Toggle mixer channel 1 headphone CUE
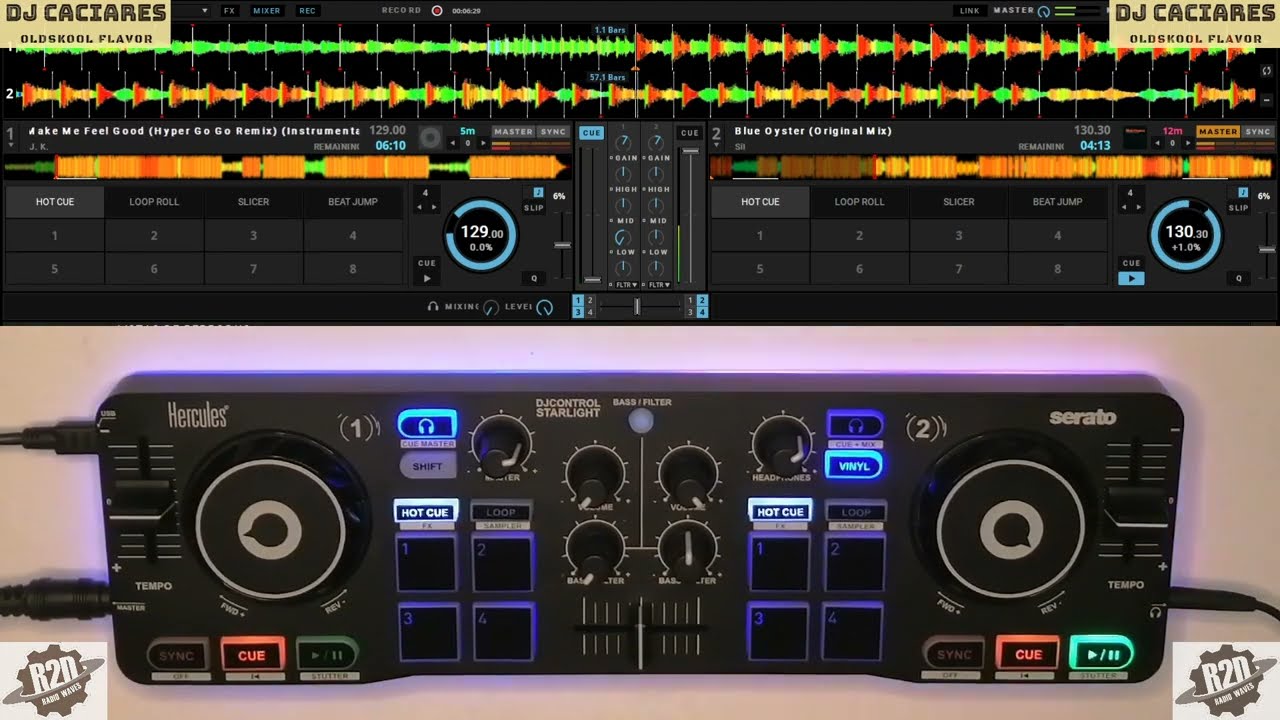Viewport: 1280px width, 720px height. tap(591, 132)
